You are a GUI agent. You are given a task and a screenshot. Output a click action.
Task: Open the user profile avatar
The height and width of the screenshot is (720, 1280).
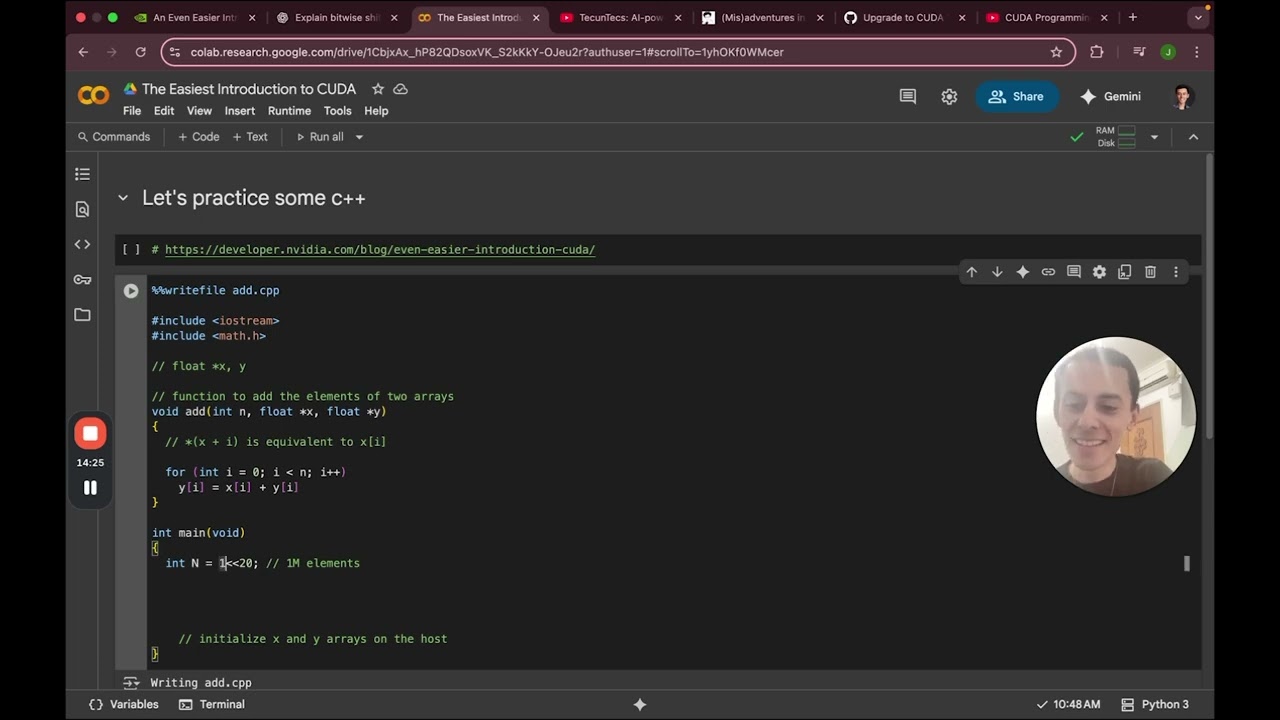click(x=1183, y=97)
